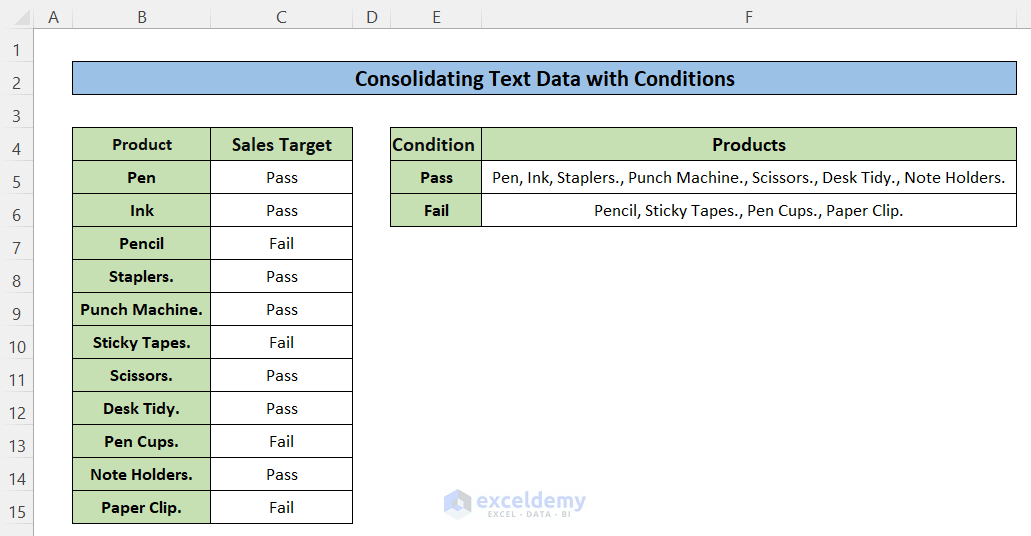Select column B header
This screenshot has width=1031, height=536.
pos(141,17)
